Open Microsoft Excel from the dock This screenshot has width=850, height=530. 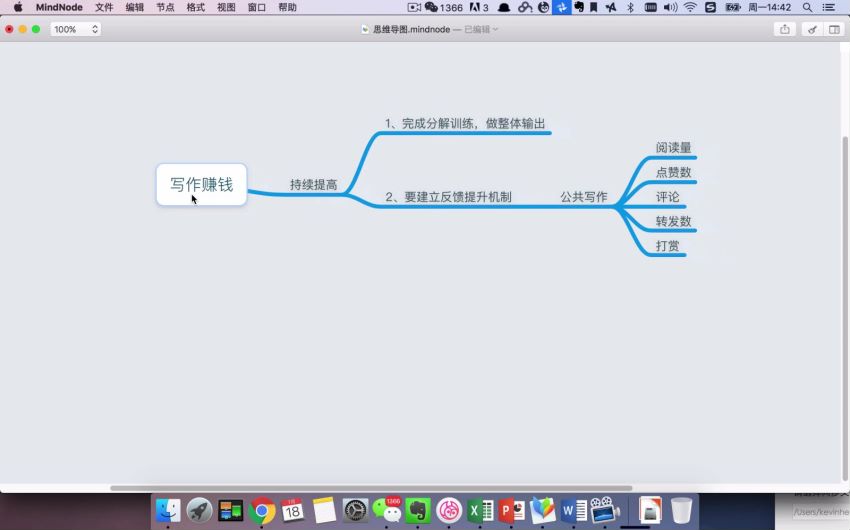point(480,510)
